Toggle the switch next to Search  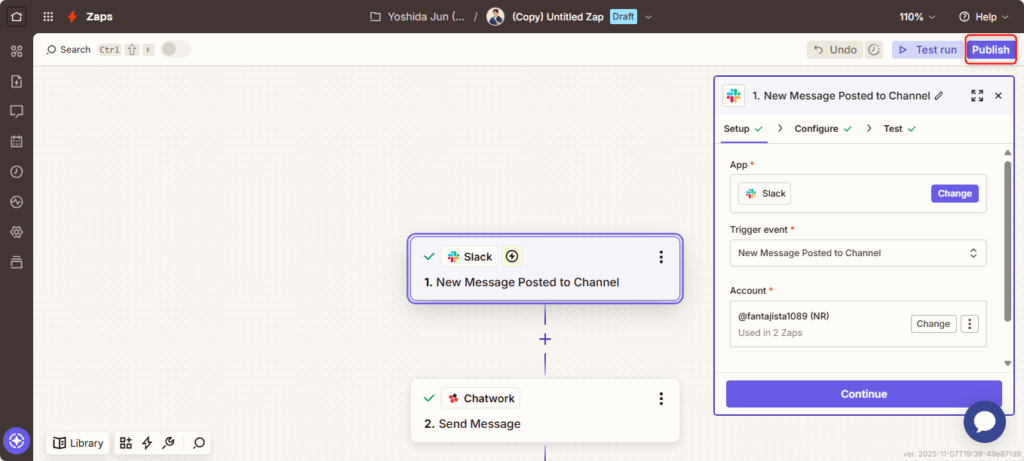[x=175, y=49]
